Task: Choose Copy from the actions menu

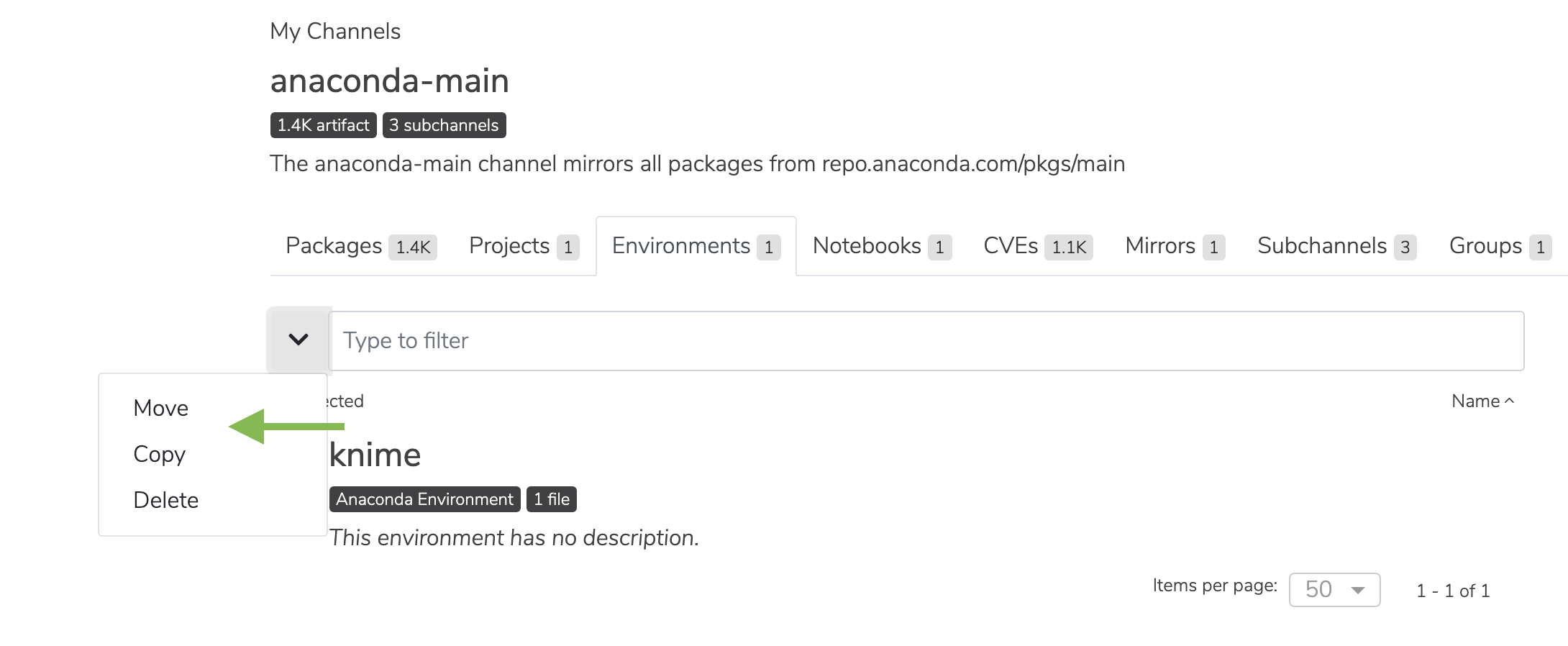Action: (159, 454)
